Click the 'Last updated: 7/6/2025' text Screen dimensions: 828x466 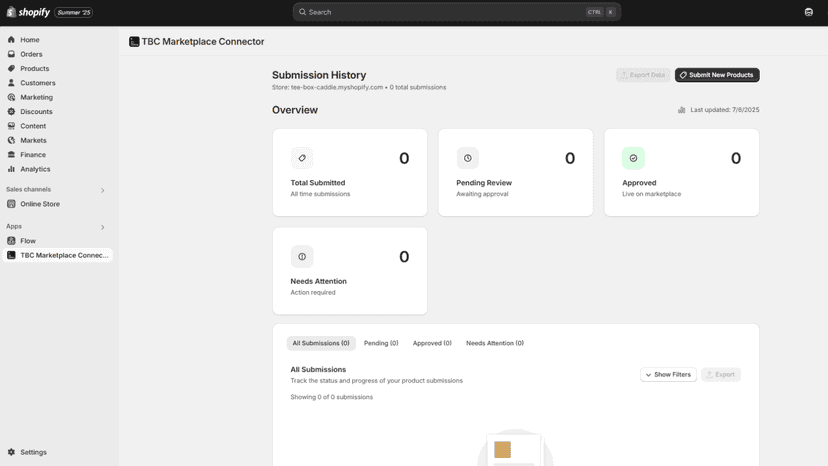coord(725,110)
